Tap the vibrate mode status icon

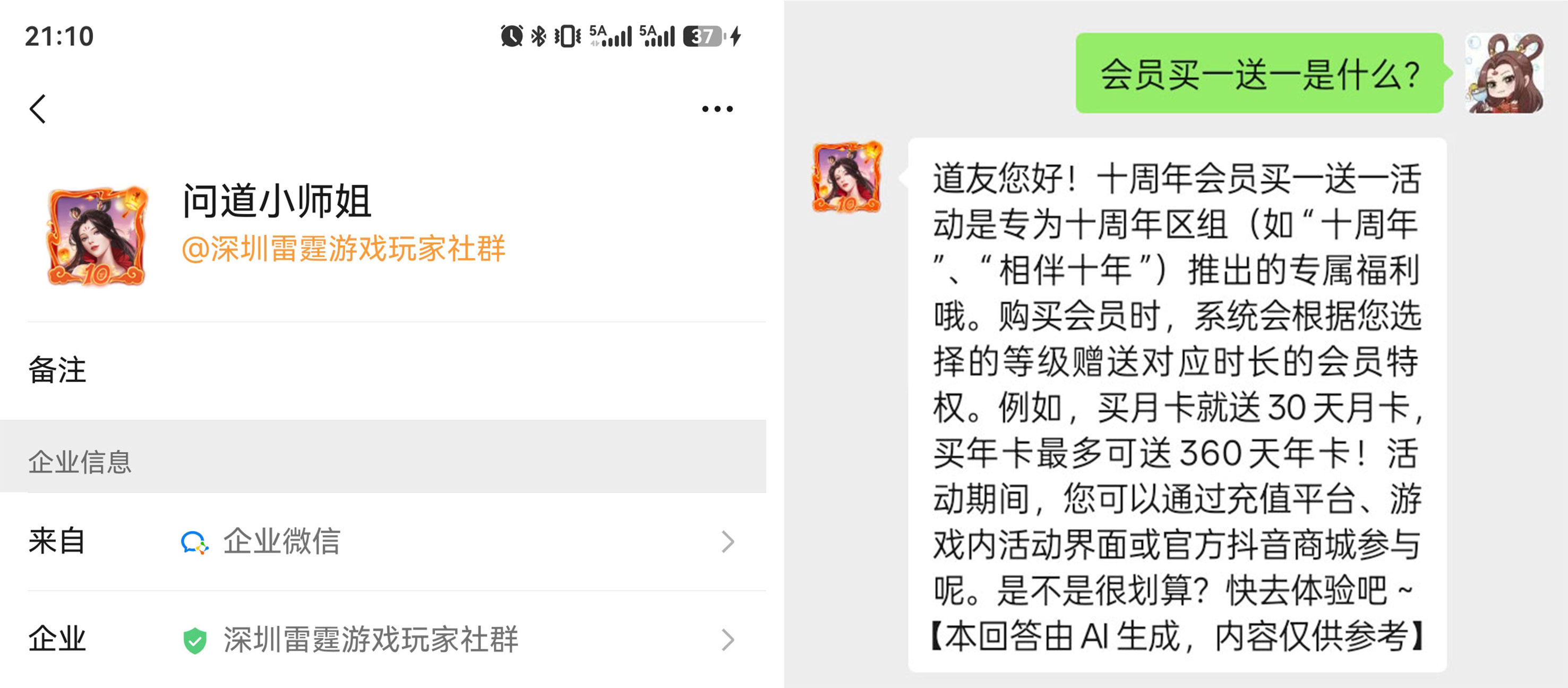click(567, 36)
